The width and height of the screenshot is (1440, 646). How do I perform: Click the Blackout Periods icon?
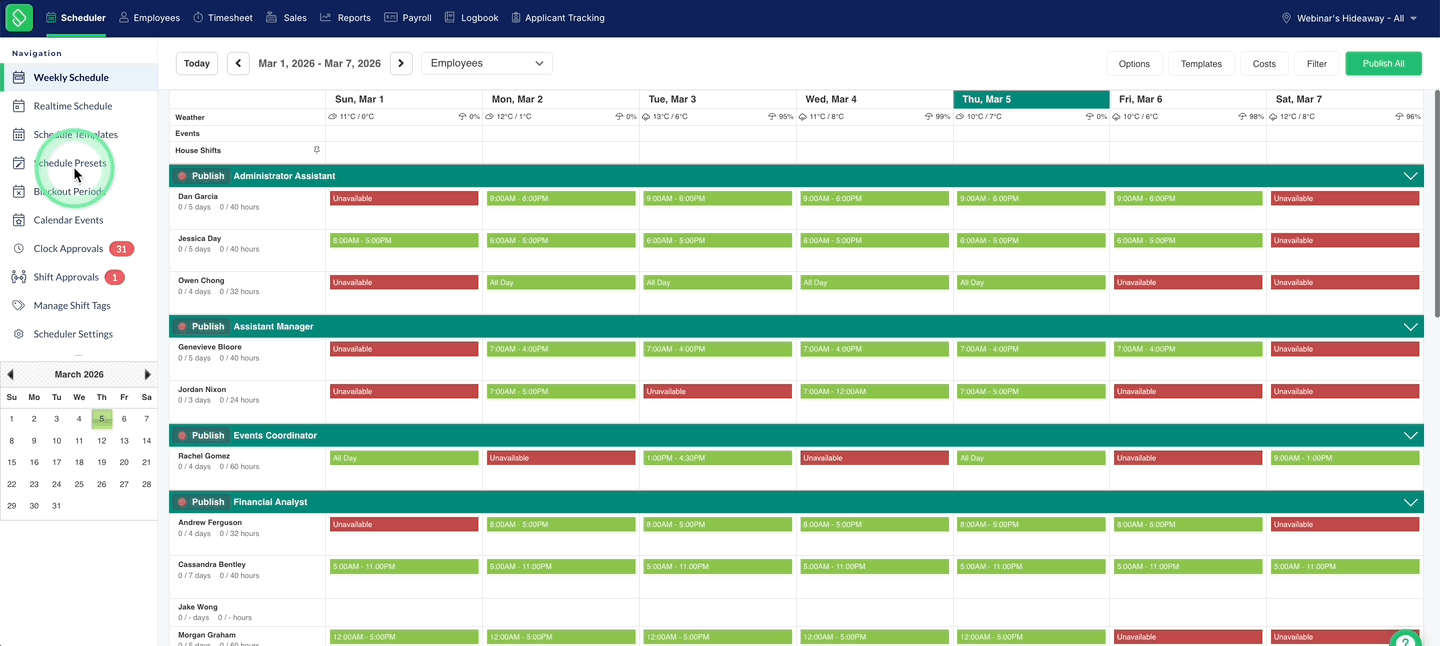click(x=19, y=191)
